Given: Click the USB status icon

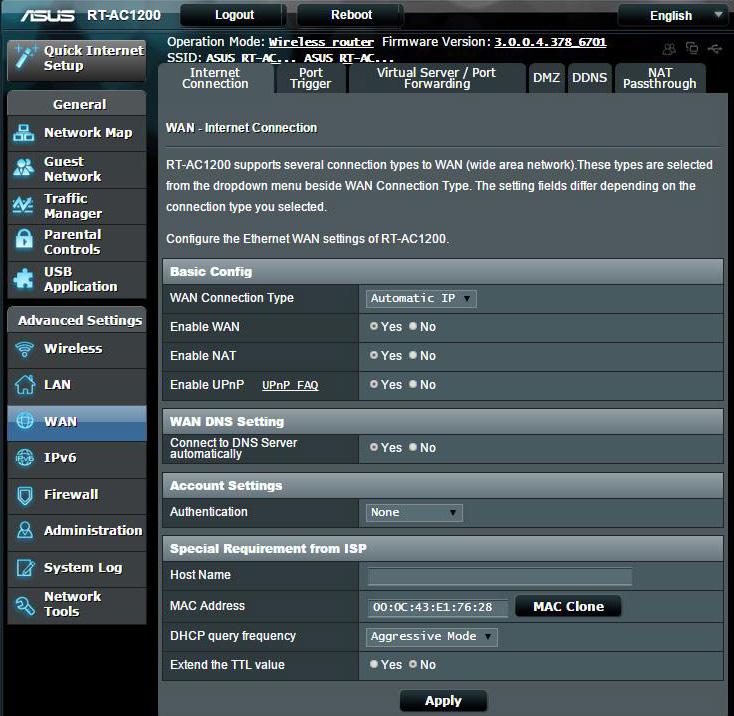Looking at the screenshot, I should [x=715, y=48].
